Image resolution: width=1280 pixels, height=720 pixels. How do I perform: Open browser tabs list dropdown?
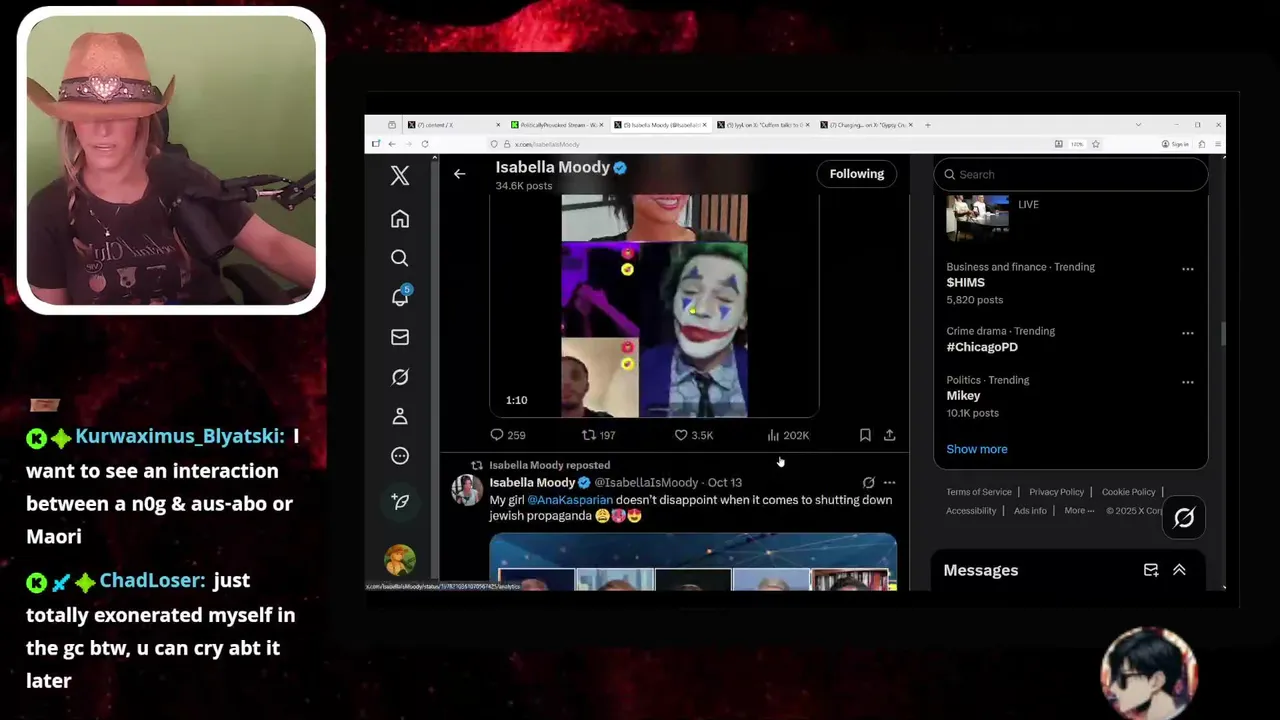(1138, 125)
